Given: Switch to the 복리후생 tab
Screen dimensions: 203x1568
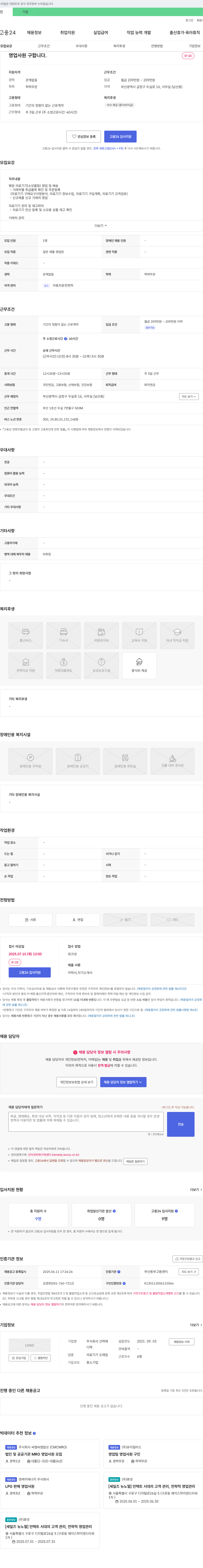Looking at the screenshot, I should click(x=119, y=46).
